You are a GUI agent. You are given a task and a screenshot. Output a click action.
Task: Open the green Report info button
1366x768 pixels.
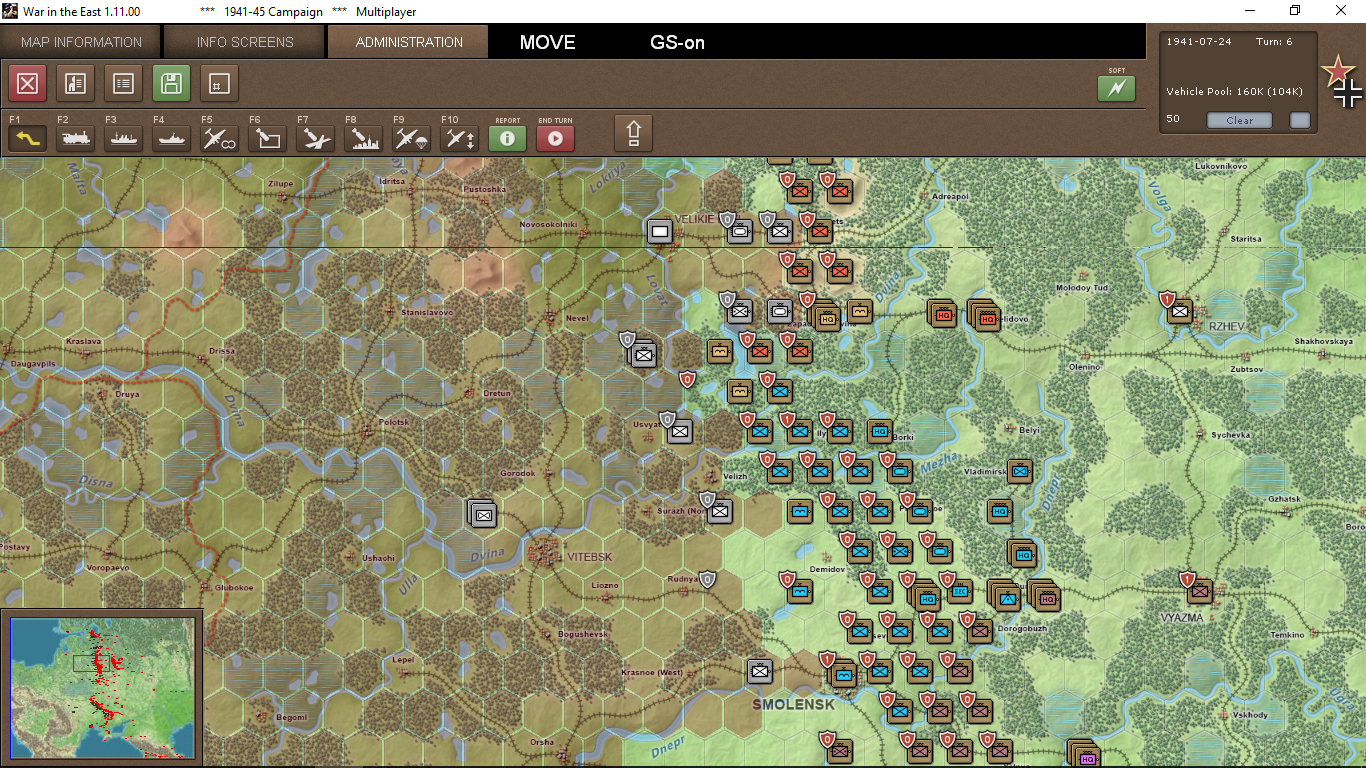(508, 139)
